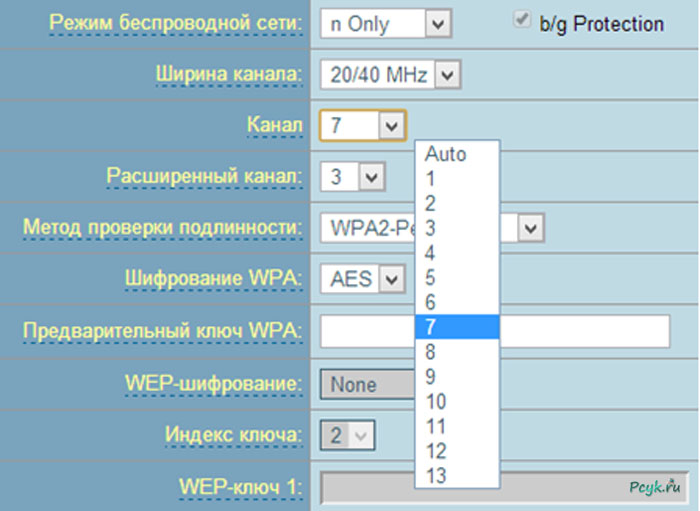Select channel 6 in the list

click(x=457, y=302)
